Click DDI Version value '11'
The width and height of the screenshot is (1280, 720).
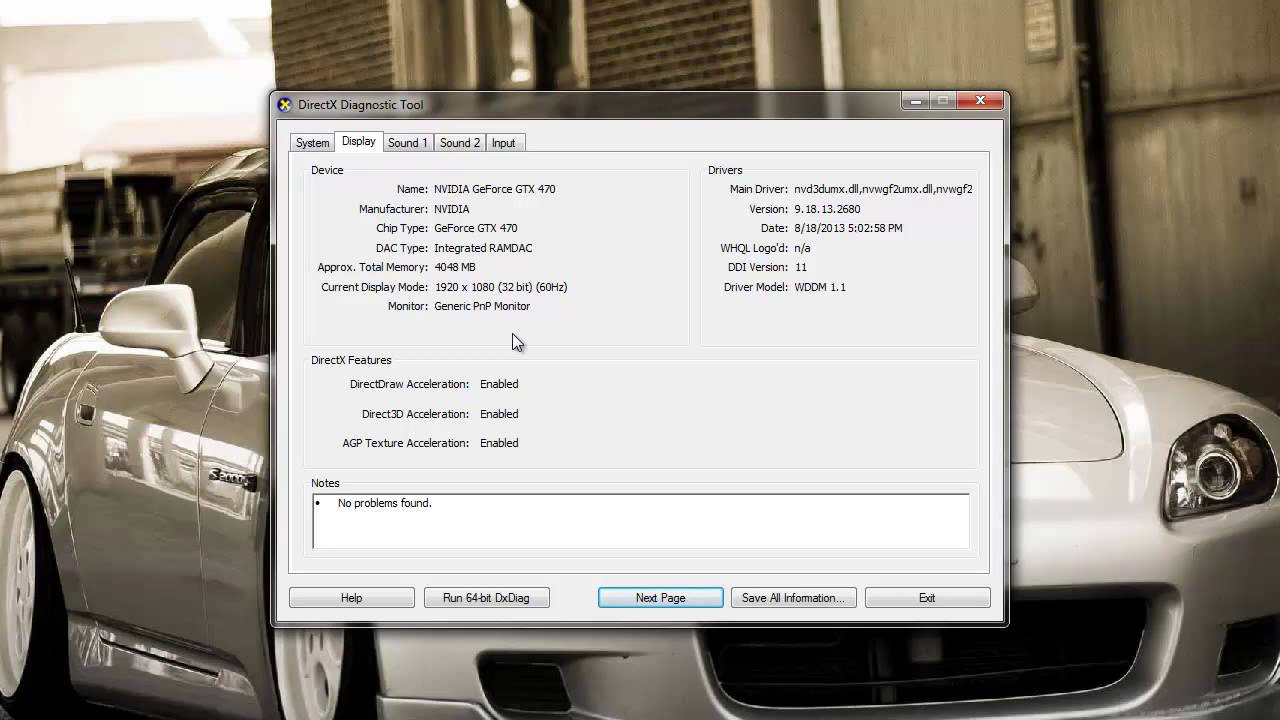[800, 267]
